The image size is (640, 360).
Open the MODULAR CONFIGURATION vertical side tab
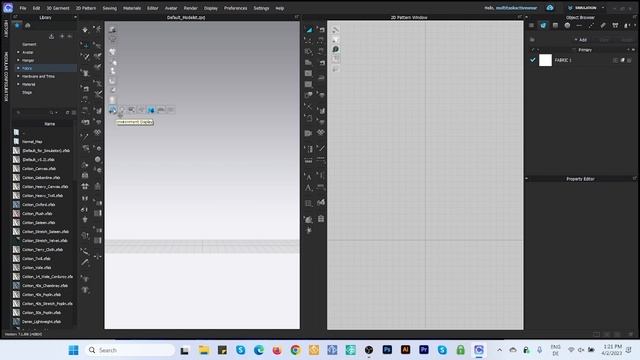click(6, 76)
